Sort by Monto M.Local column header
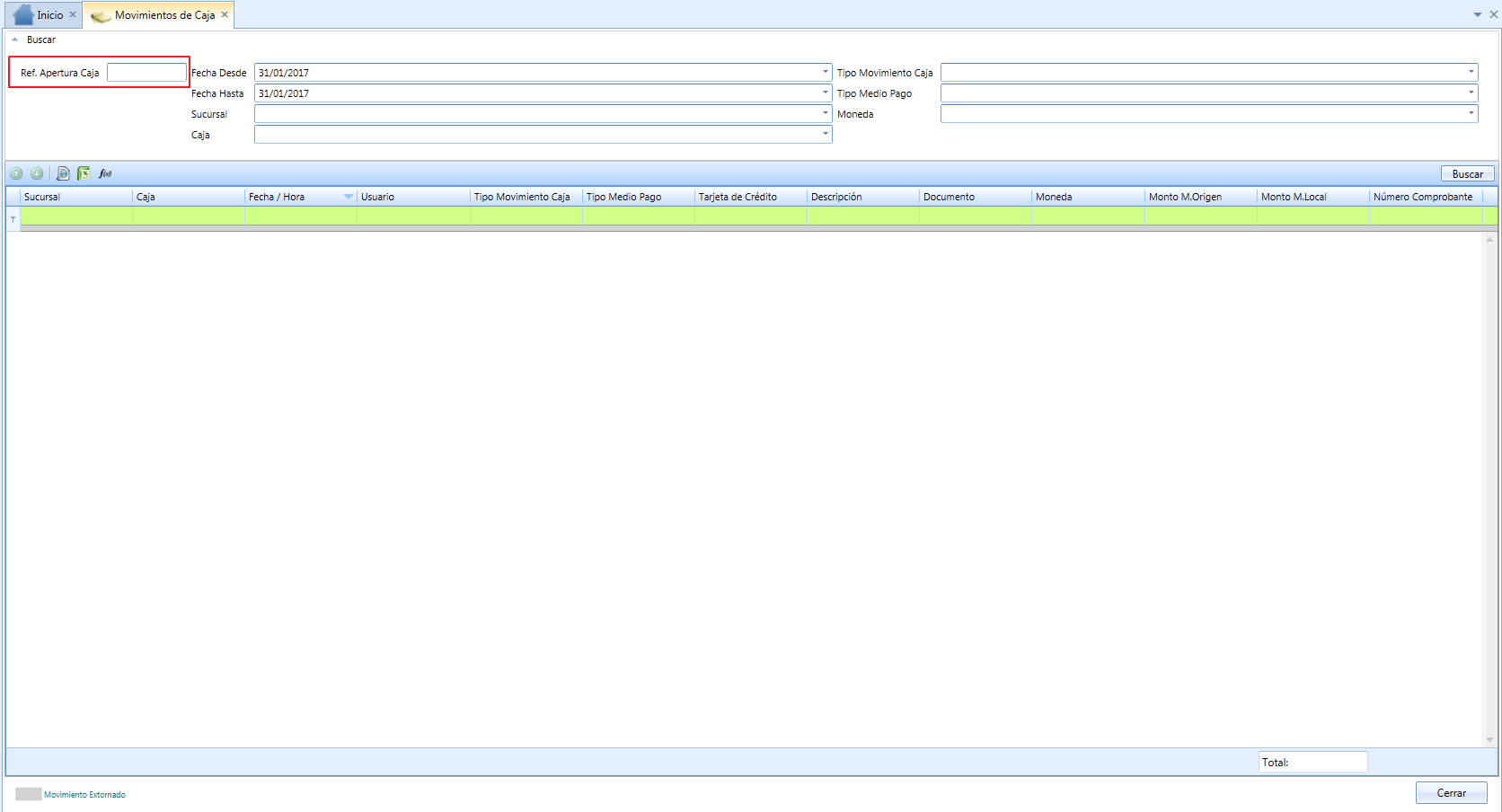1502x812 pixels. click(1313, 197)
